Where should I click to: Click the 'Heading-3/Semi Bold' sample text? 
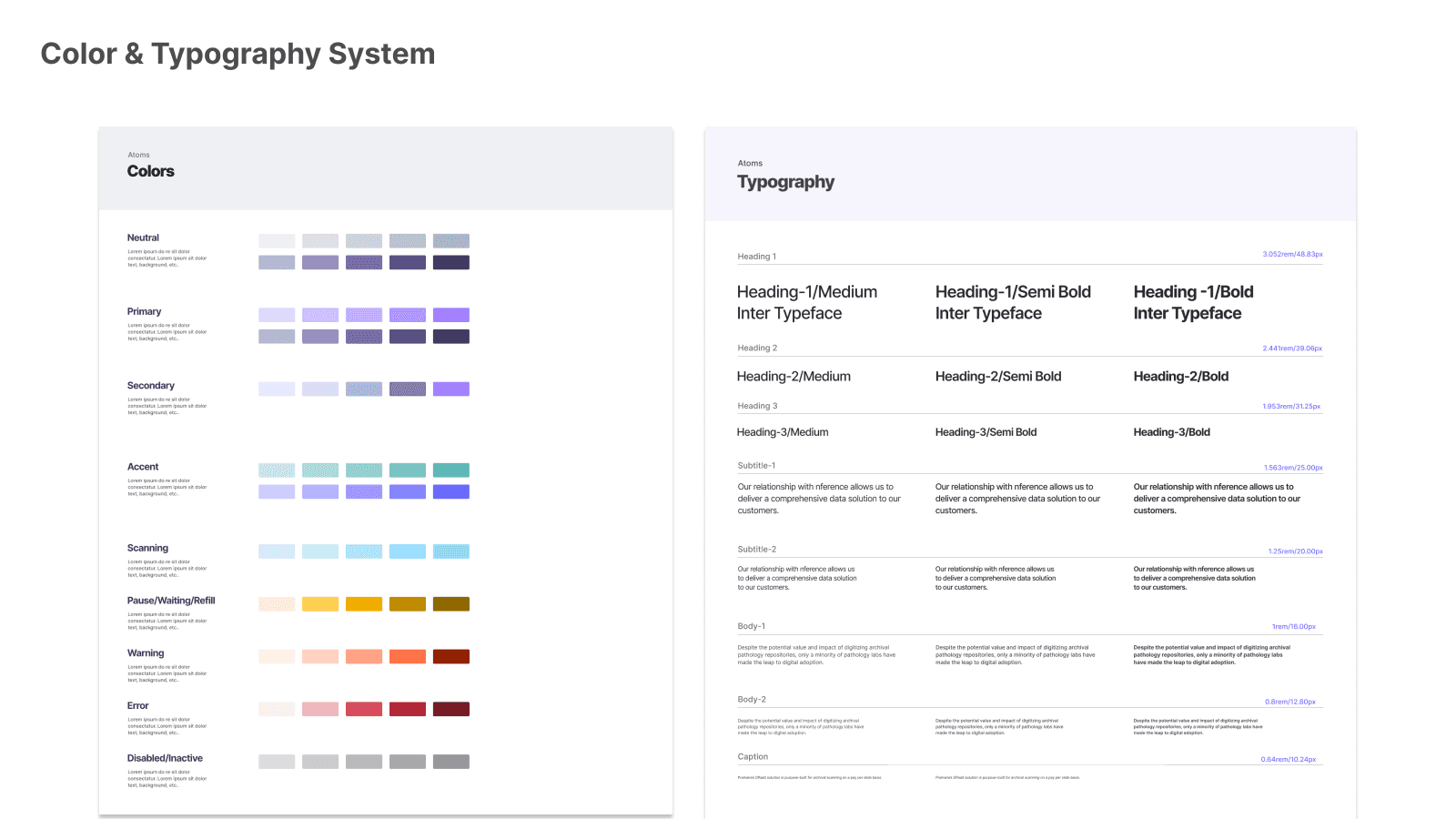click(x=986, y=432)
